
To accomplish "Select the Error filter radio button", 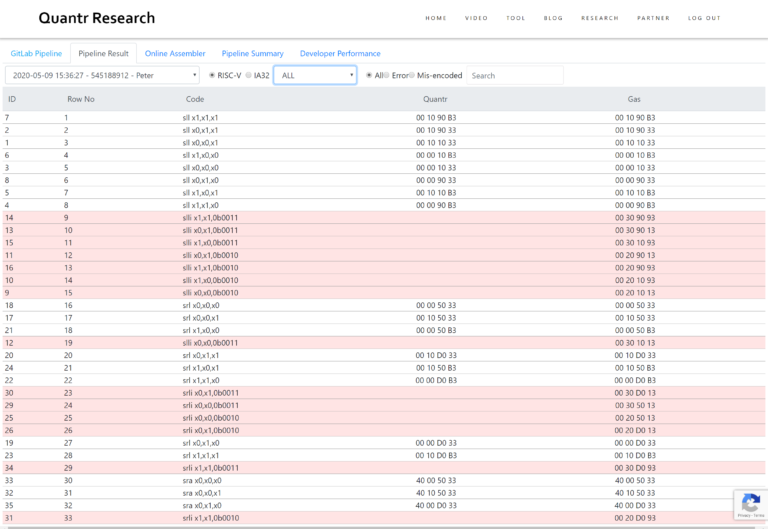I will tap(386, 75).
